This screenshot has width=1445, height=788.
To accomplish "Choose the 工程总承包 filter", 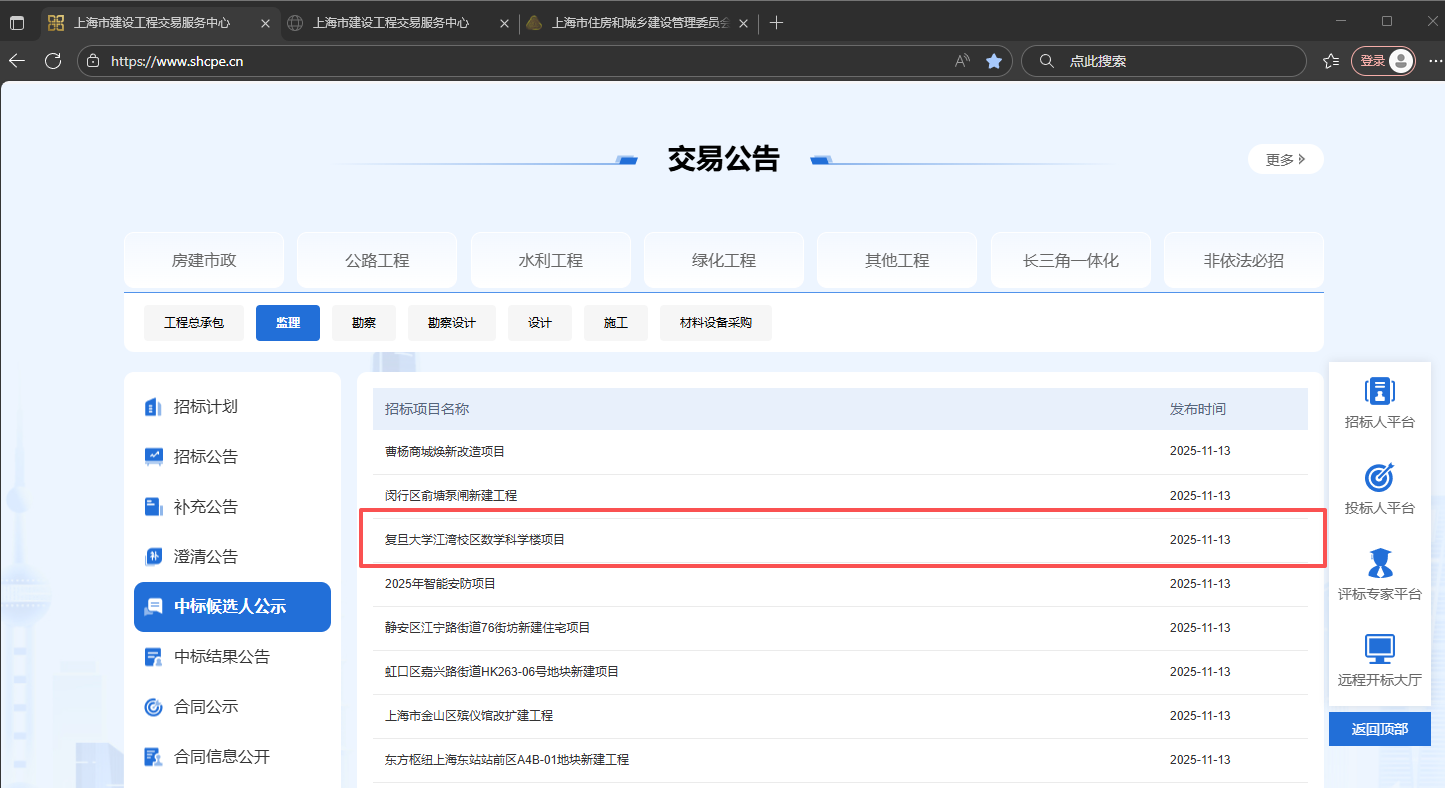I will tap(193, 323).
